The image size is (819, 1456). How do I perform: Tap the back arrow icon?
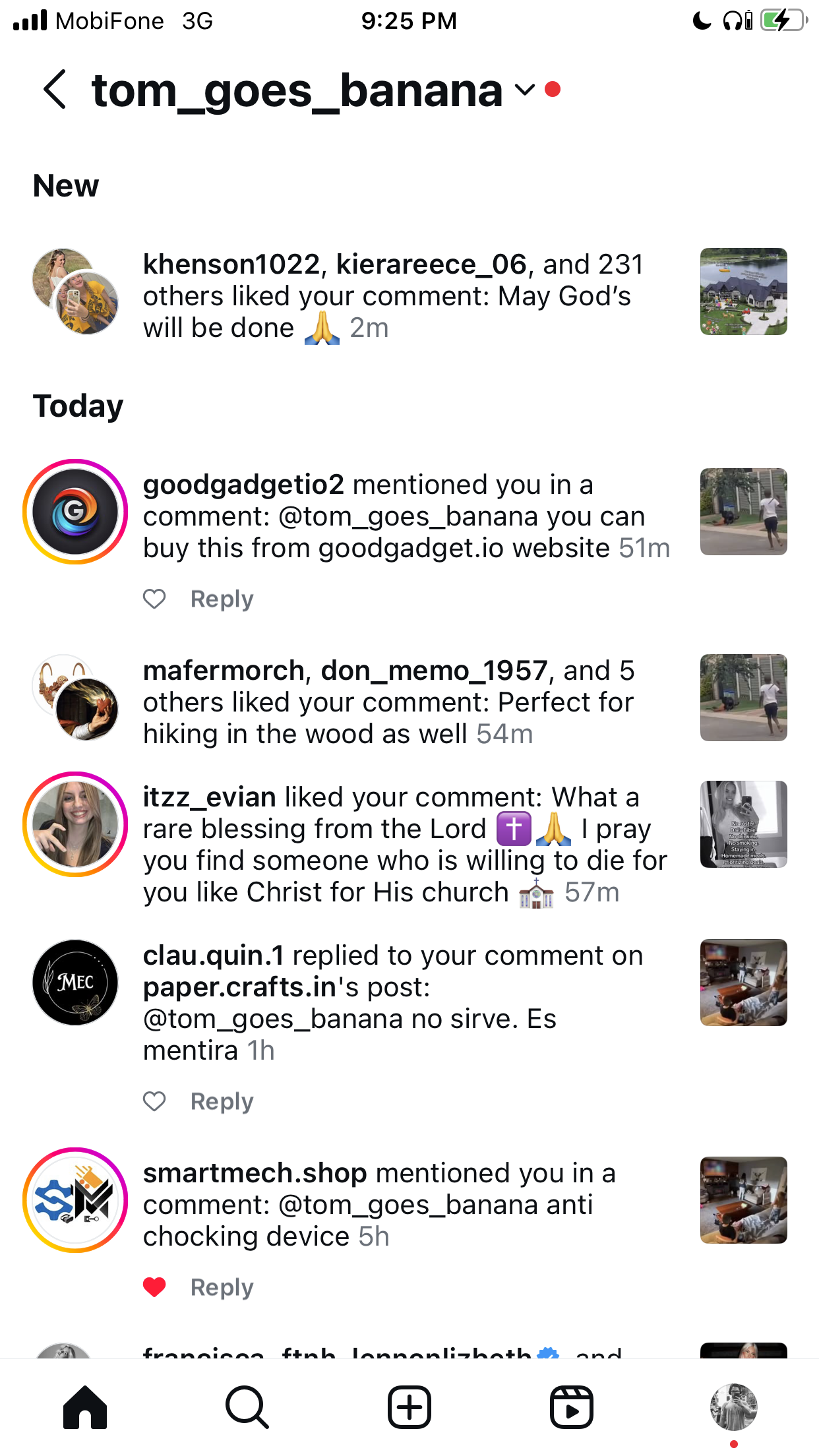[55, 89]
